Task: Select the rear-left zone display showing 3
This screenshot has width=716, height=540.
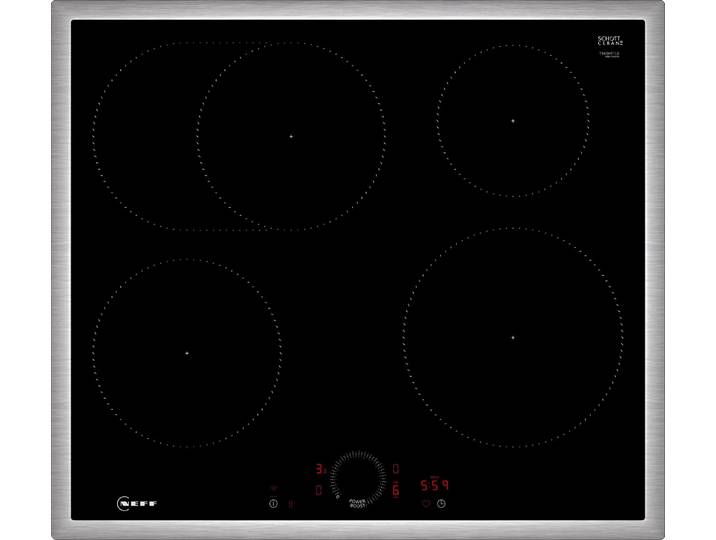Action: 321,469
